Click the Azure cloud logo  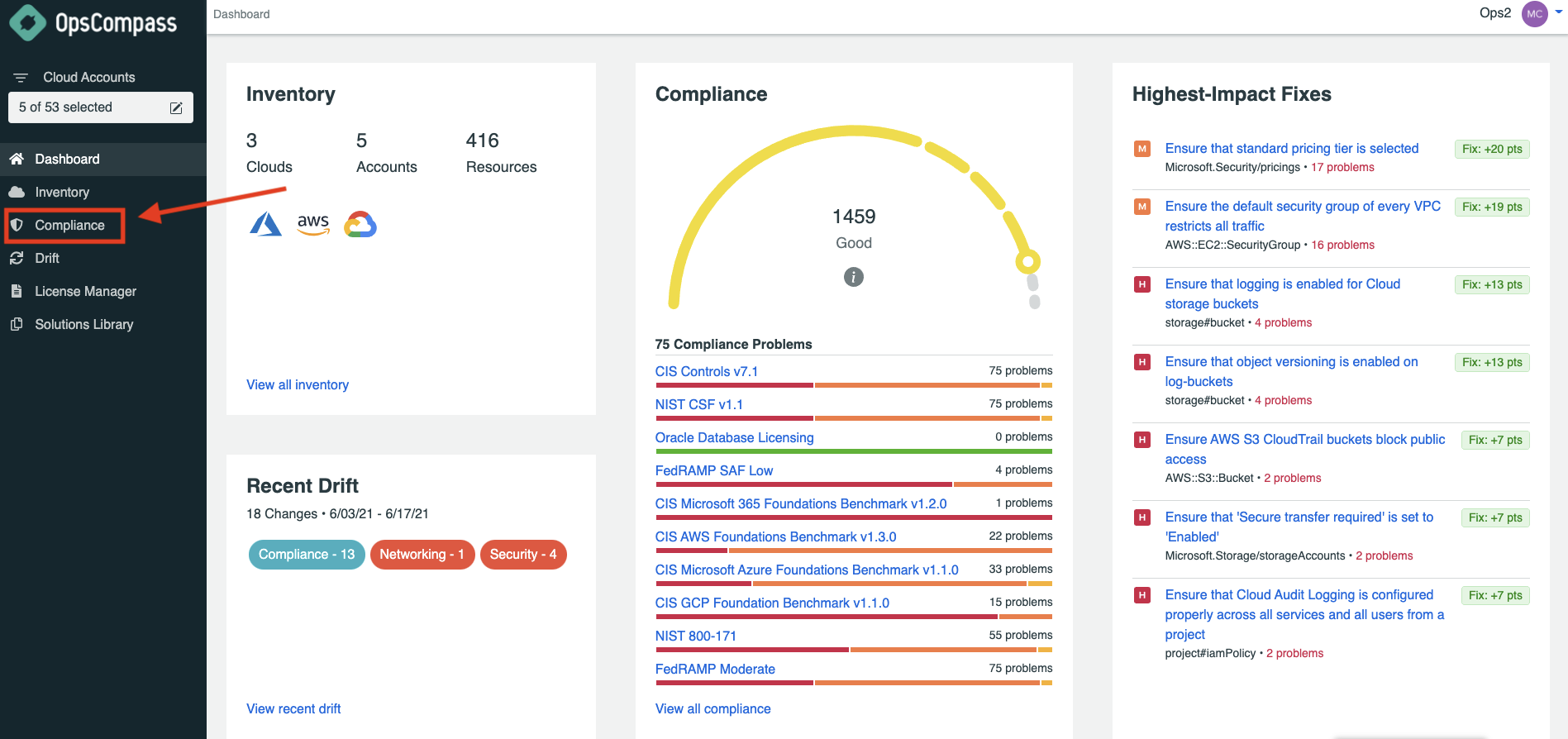pos(265,224)
